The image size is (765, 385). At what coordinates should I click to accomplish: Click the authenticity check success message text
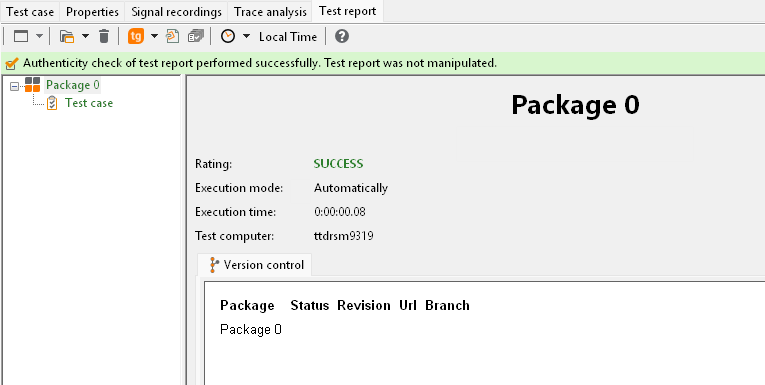tap(260, 63)
